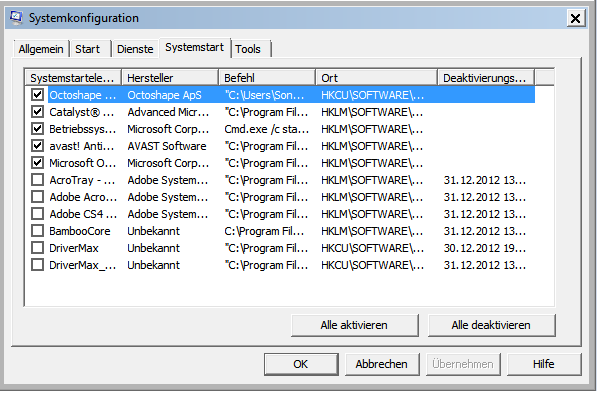Sort by Hersteller column header

[170, 78]
